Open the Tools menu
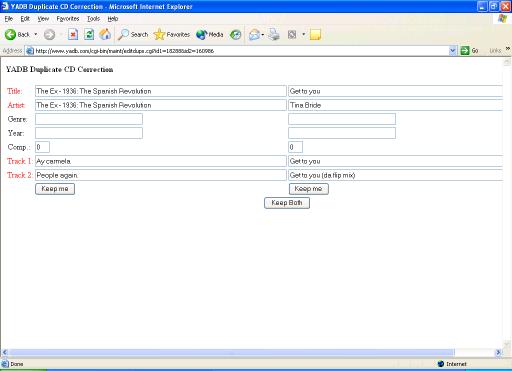Image resolution: width=512 pixels, height=371 pixels. [93, 19]
